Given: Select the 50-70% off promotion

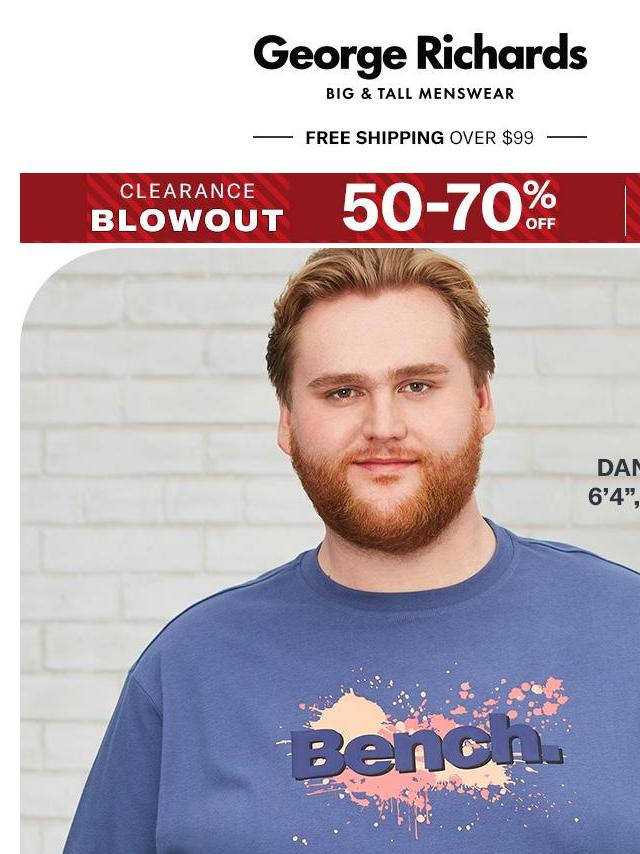Looking at the screenshot, I should (x=449, y=207).
